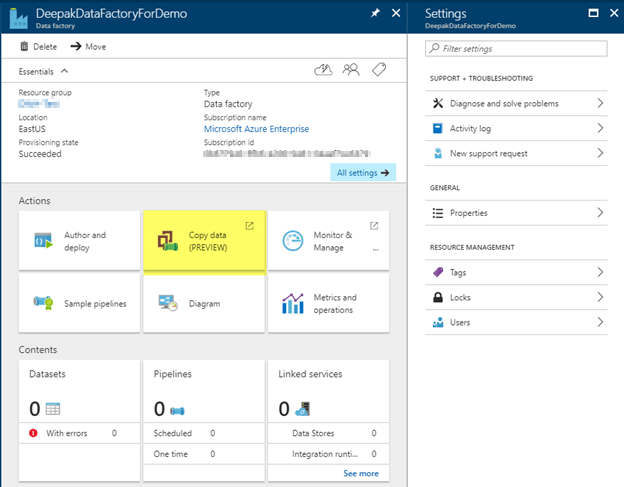The height and width of the screenshot is (487, 624).
Task: Click the Pipelines heading
Action: 172,374
